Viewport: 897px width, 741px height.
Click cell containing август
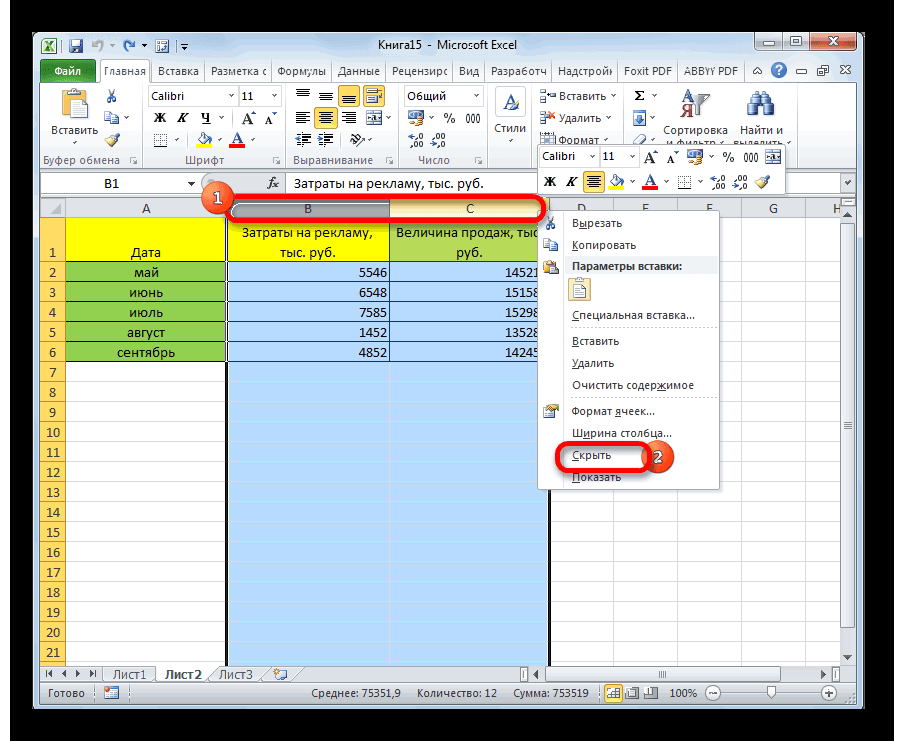tap(146, 332)
